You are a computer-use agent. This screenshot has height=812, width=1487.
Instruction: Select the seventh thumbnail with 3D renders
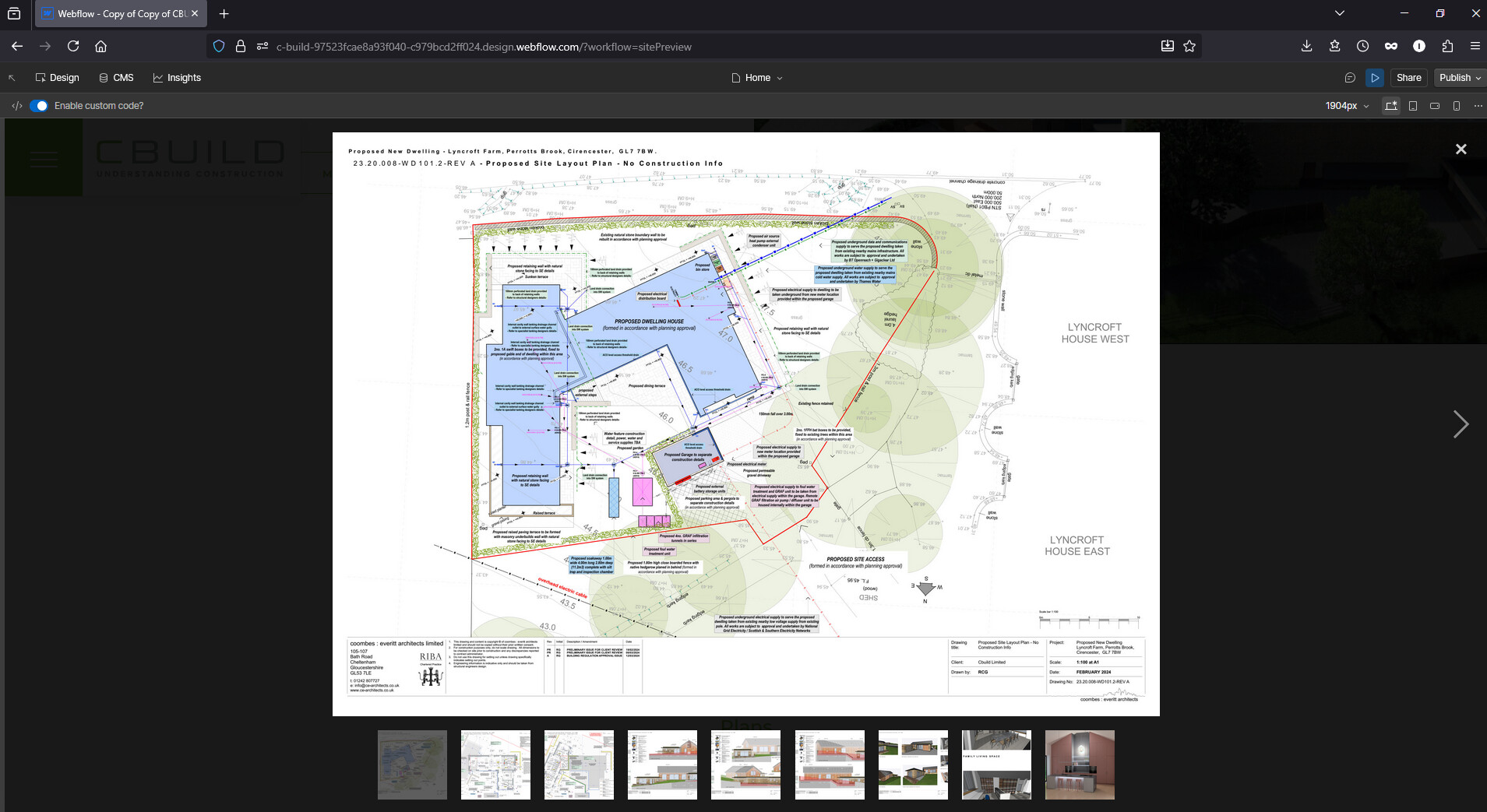(x=913, y=765)
